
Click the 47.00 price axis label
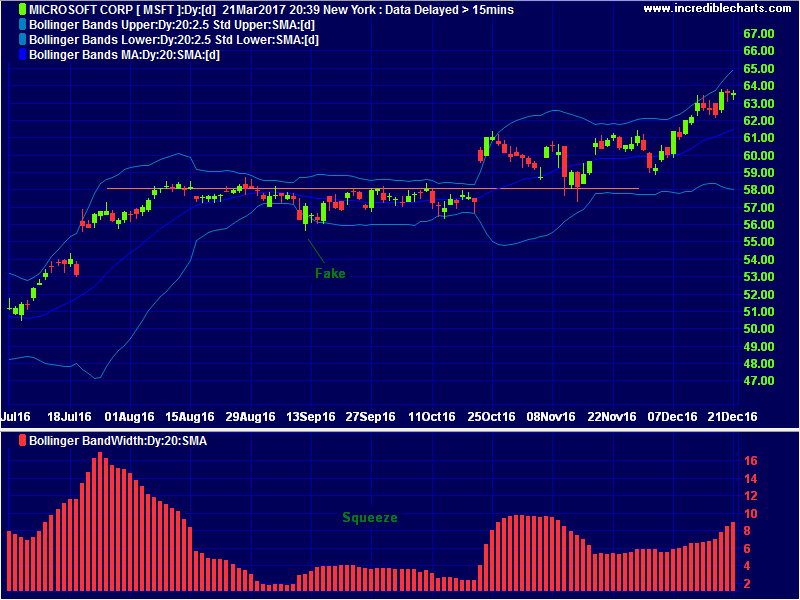click(x=759, y=381)
